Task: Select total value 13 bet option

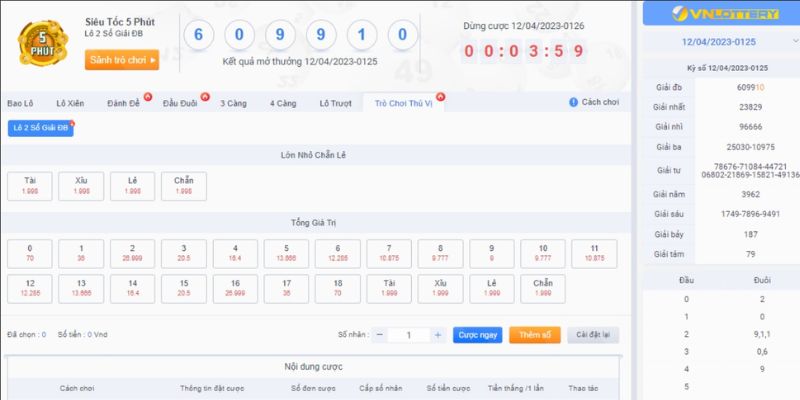Action: tap(81, 289)
